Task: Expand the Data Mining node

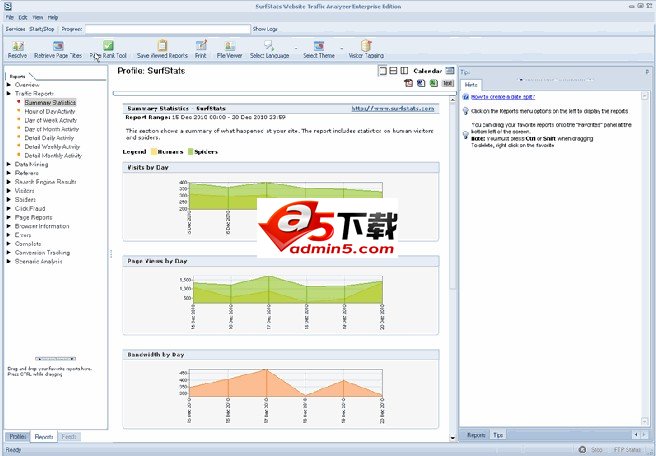Action: click(9, 164)
